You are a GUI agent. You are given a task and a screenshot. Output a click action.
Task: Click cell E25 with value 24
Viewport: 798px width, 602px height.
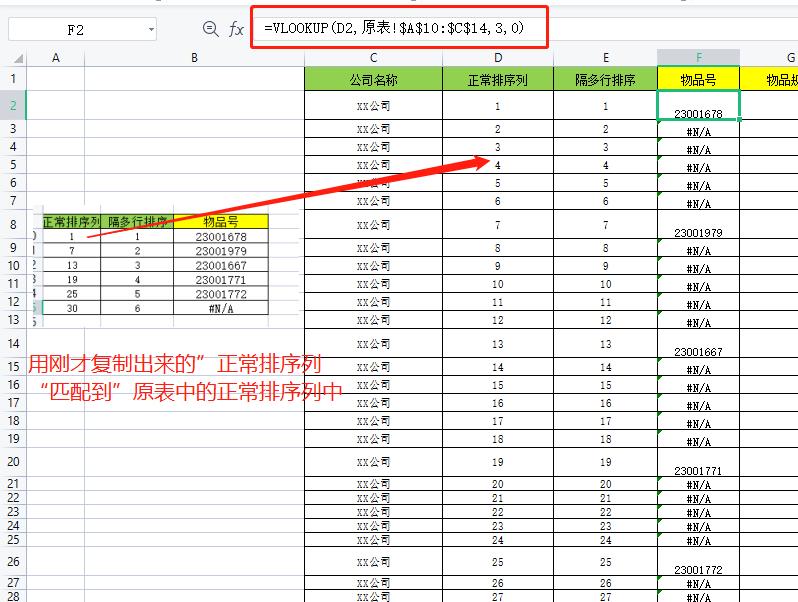tap(606, 540)
